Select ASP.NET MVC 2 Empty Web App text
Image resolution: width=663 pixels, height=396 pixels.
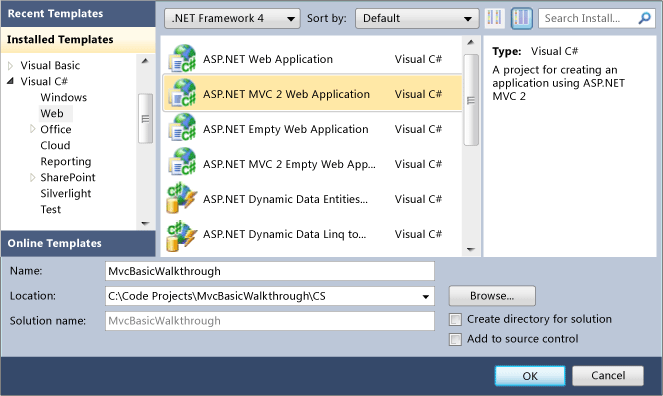coord(289,164)
